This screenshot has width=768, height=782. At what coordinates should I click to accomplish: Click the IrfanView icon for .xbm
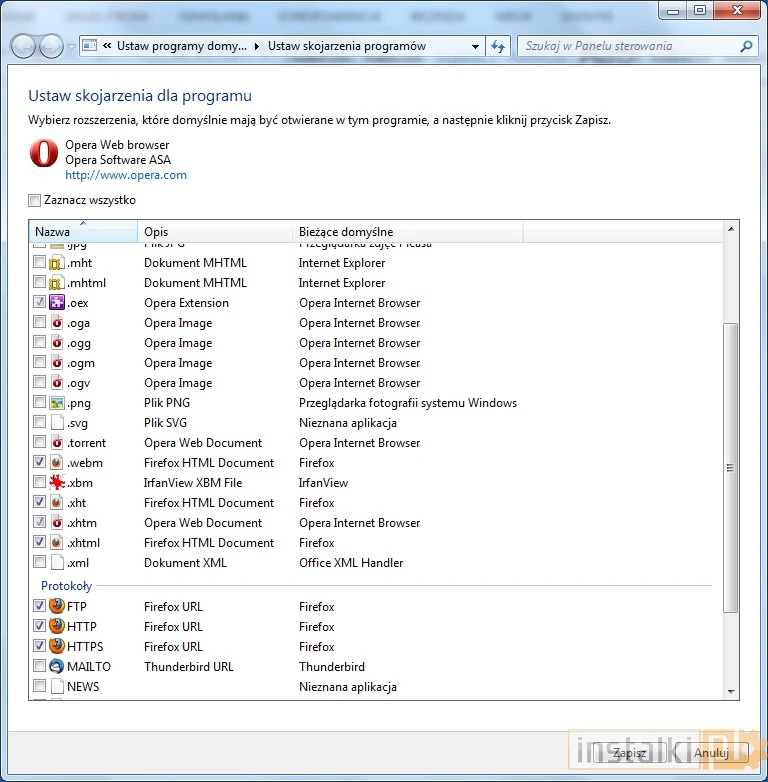[57, 483]
